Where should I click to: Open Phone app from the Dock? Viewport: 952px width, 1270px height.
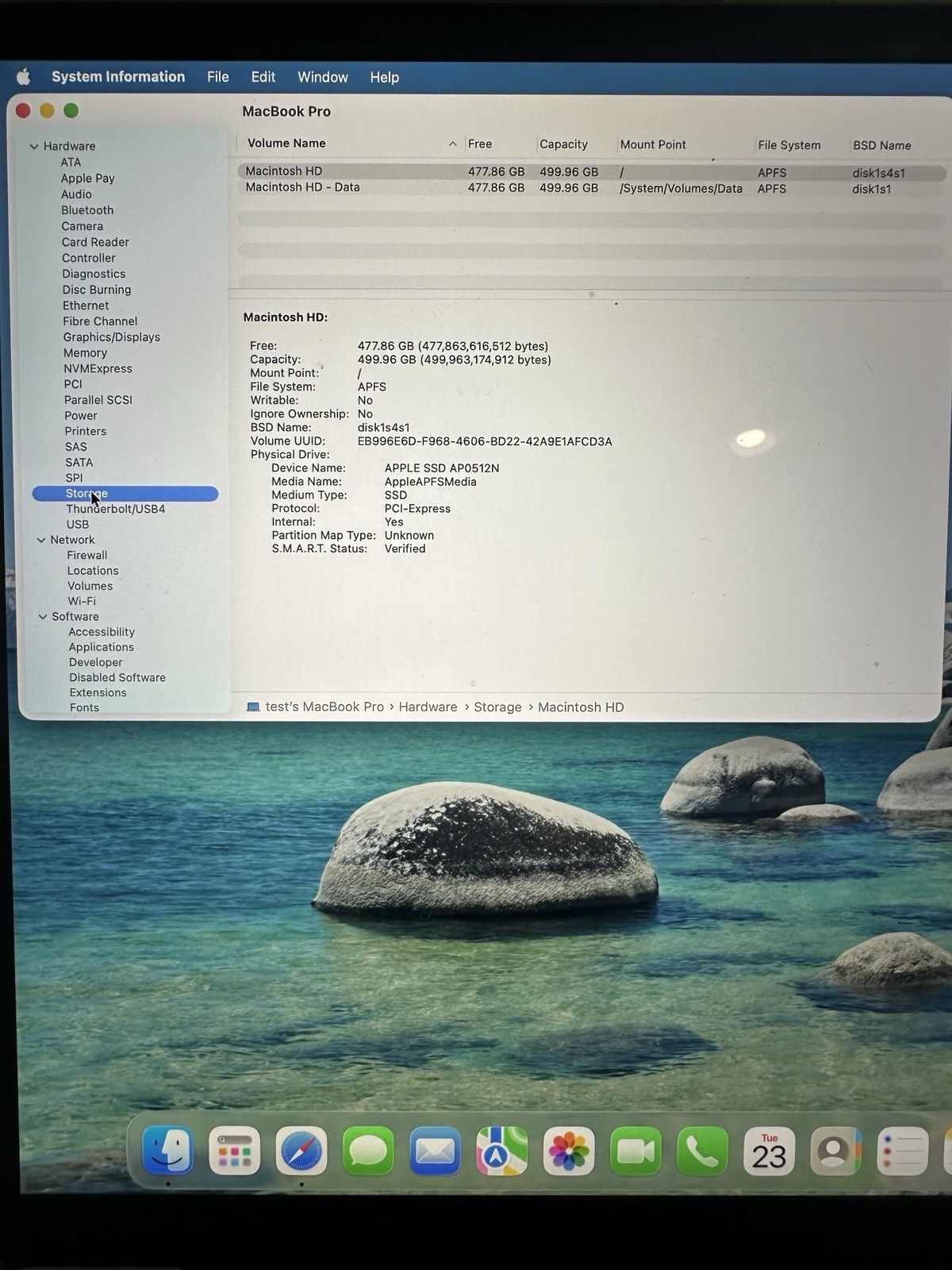coord(702,1151)
